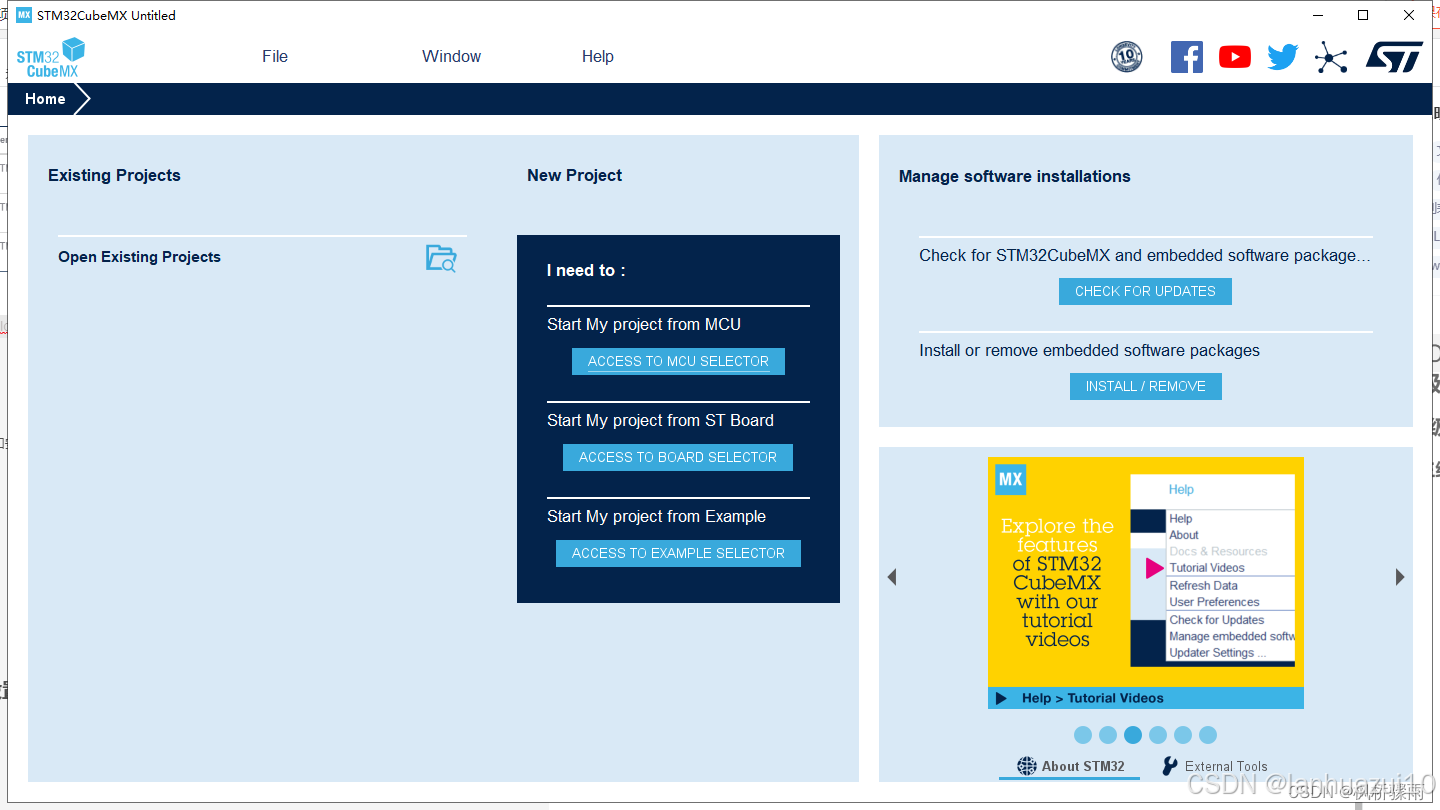This screenshot has width=1440, height=810.
Task: Open the Twitter bird icon link
Action: pyautogui.click(x=1283, y=57)
